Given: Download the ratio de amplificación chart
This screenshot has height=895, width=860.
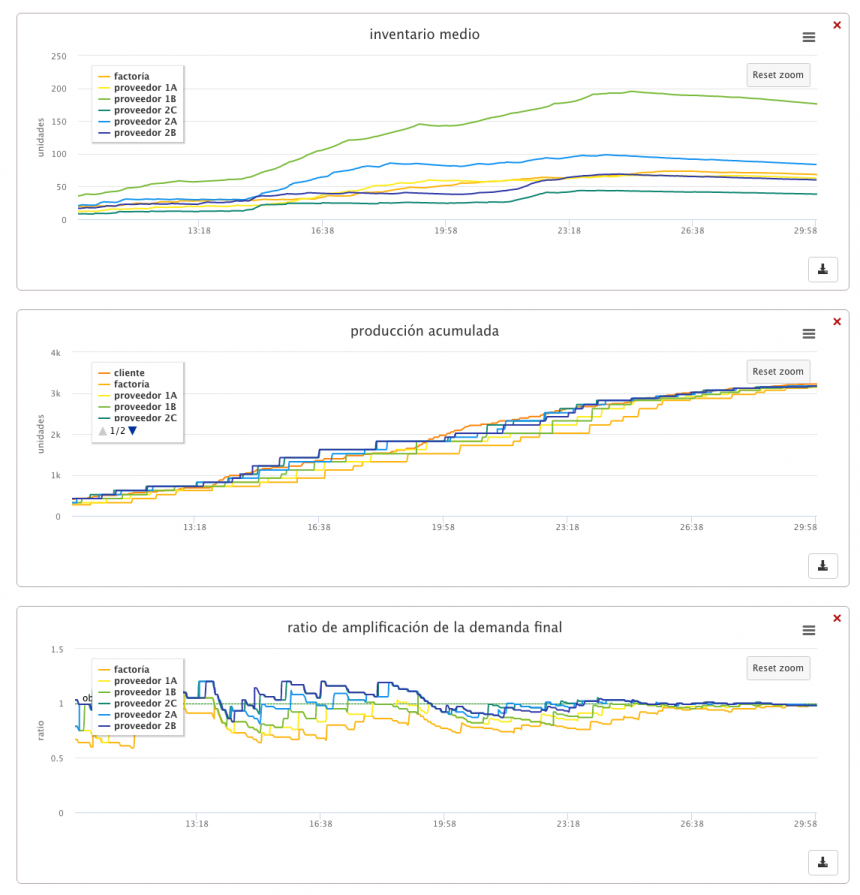Looking at the screenshot, I should (822, 862).
